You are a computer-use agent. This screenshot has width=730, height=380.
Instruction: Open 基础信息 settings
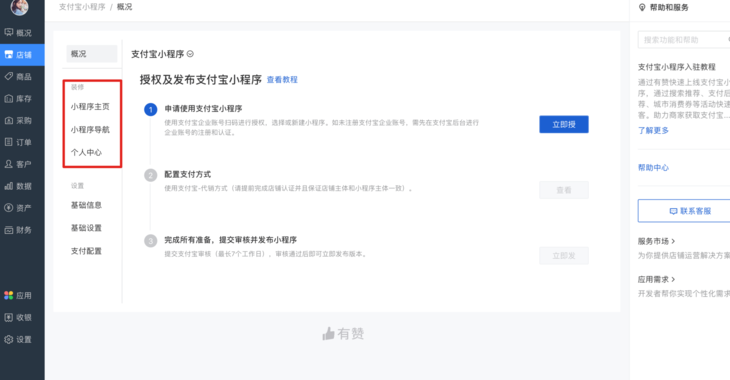(86, 204)
